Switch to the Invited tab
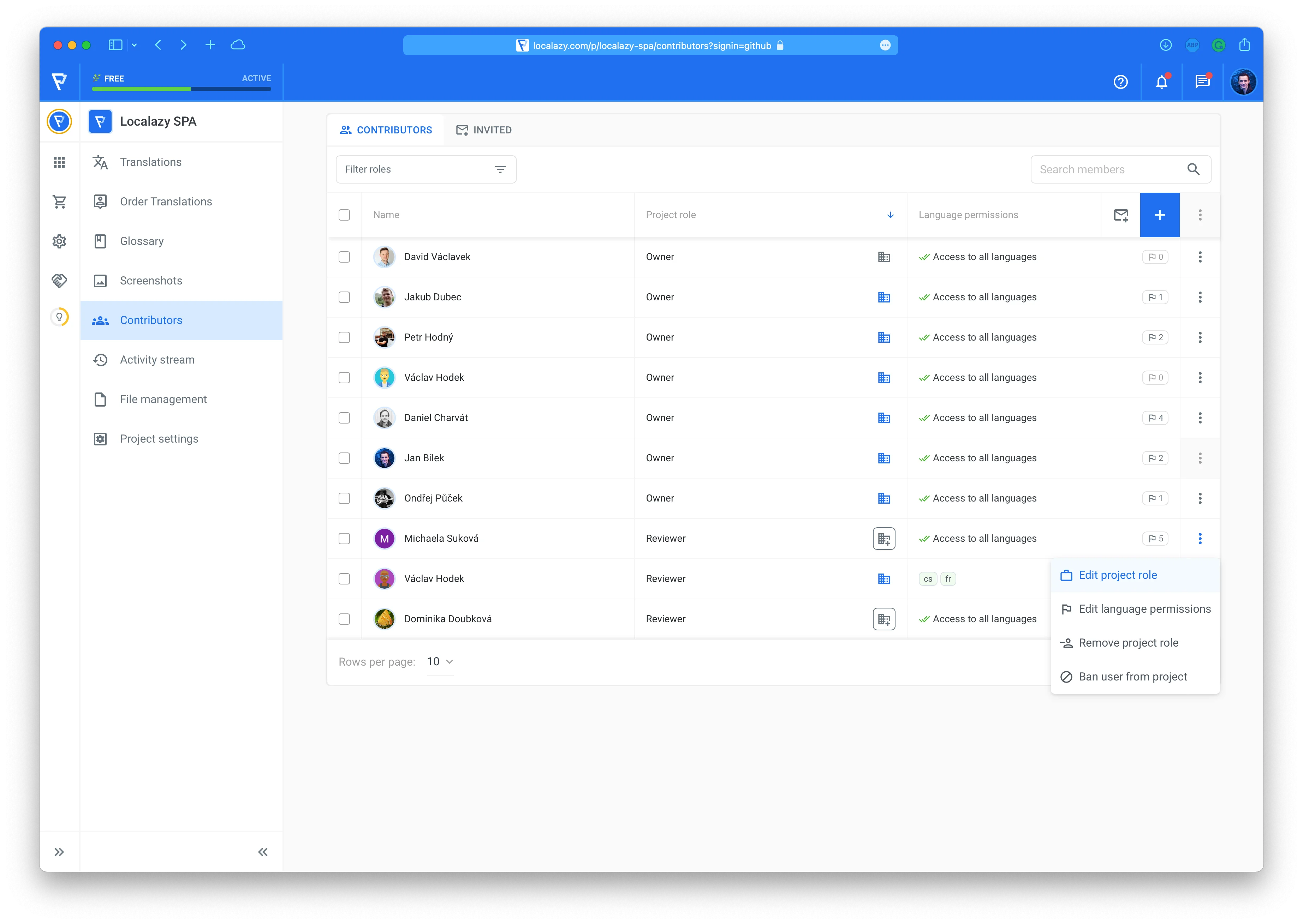 tap(484, 130)
